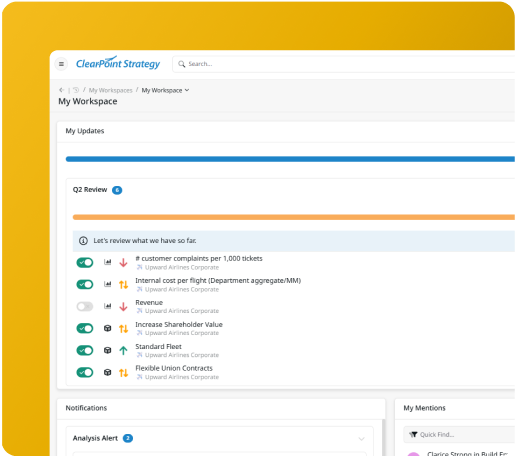Click the Q2 Review count badge
Image resolution: width=515 pixels, height=456 pixels.
tap(117, 190)
